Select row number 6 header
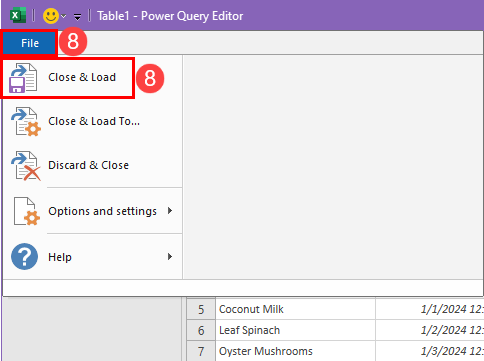Image resolution: width=484 pixels, height=361 pixels. [201, 330]
